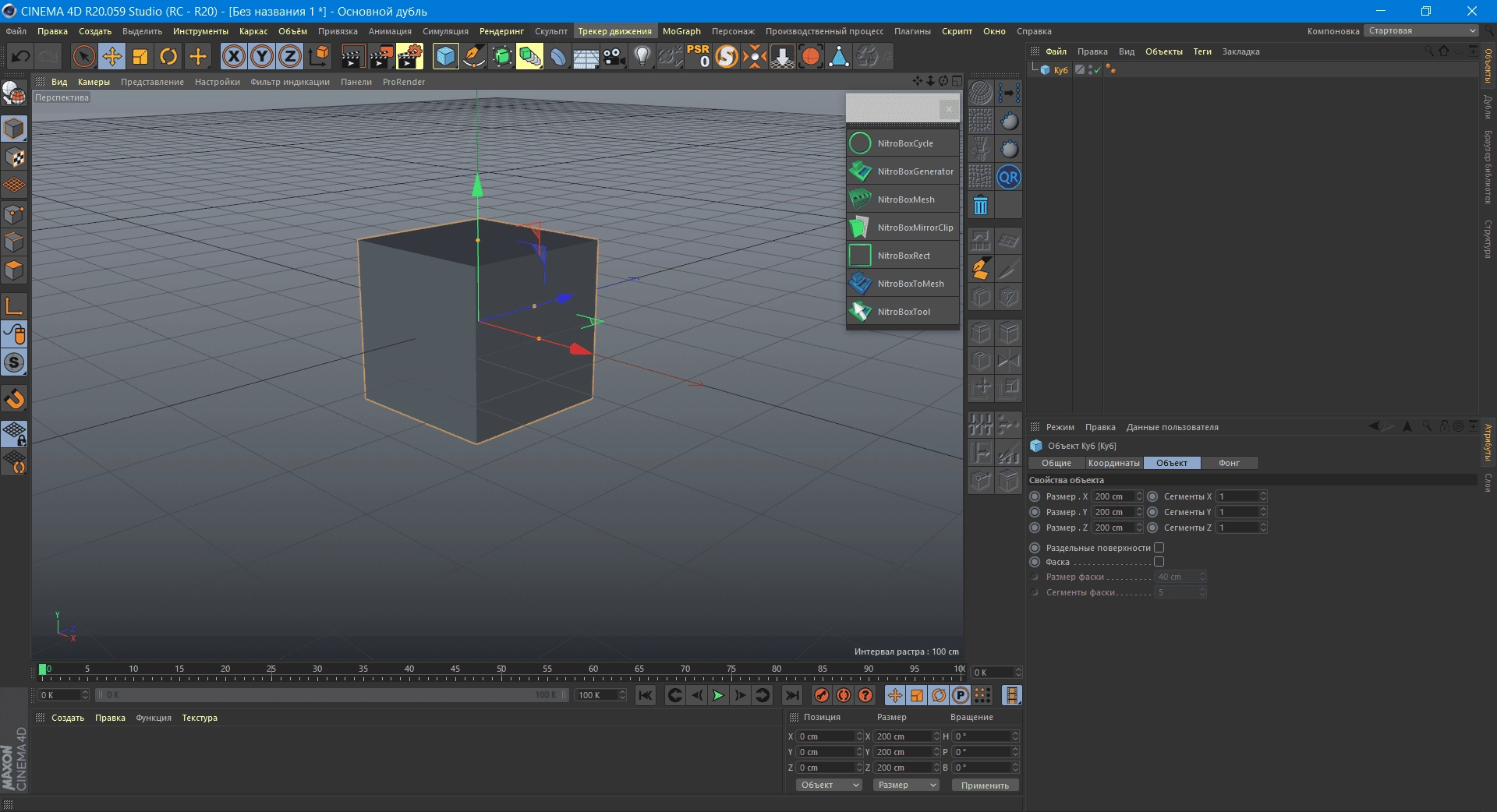Image resolution: width=1497 pixels, height=812 pixels.
Task: Click the current frame 0 K stepper at timeline right
Action: (1018, 673)
